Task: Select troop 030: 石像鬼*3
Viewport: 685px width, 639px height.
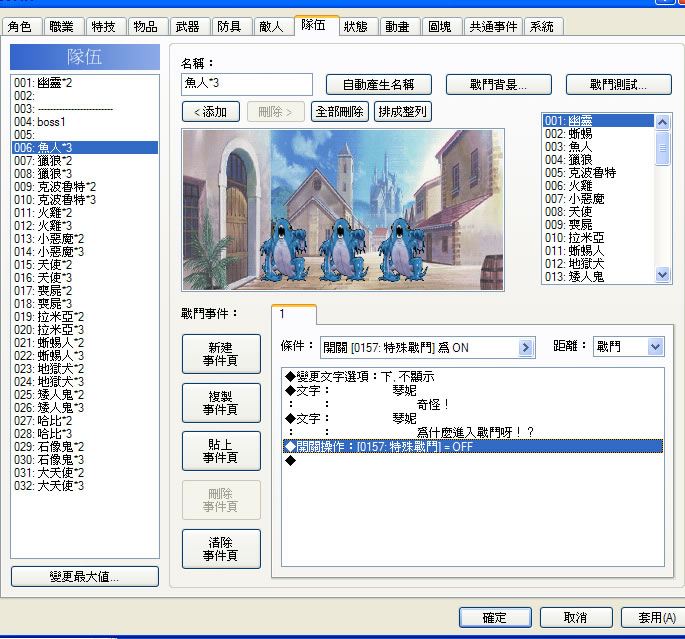Action: point(85,460)
